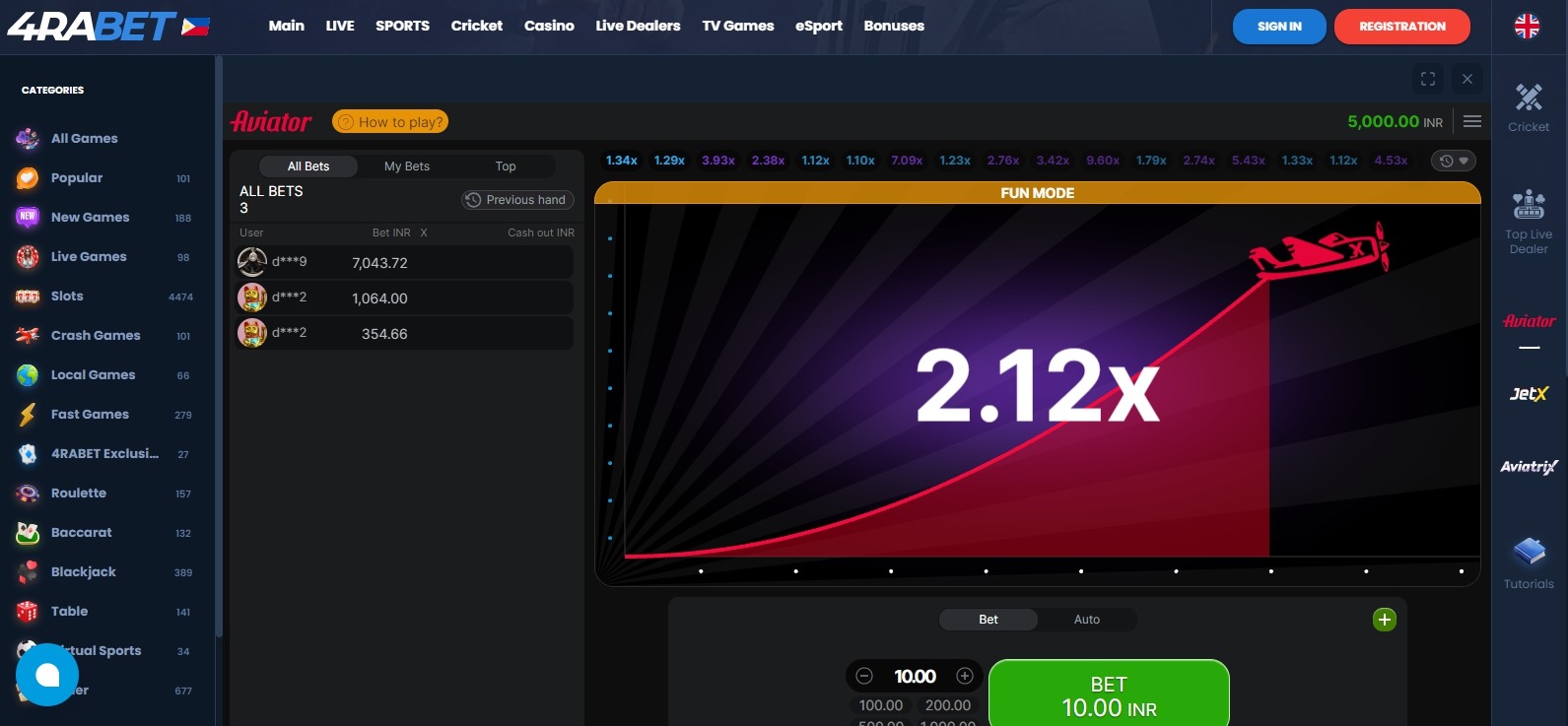The image size is (1568, 726).
Task: Click the 4RABET logo
Action: (93, 26)
